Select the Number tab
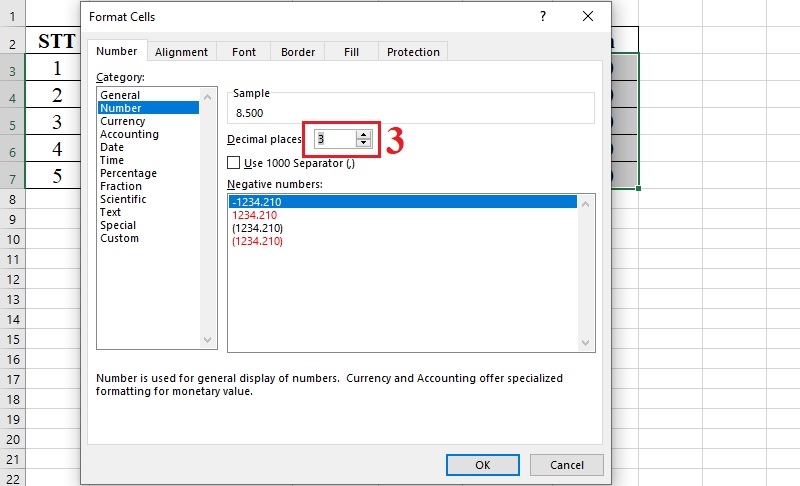The height and width of the screenshot is (486, 800). (x=117, y=51)
